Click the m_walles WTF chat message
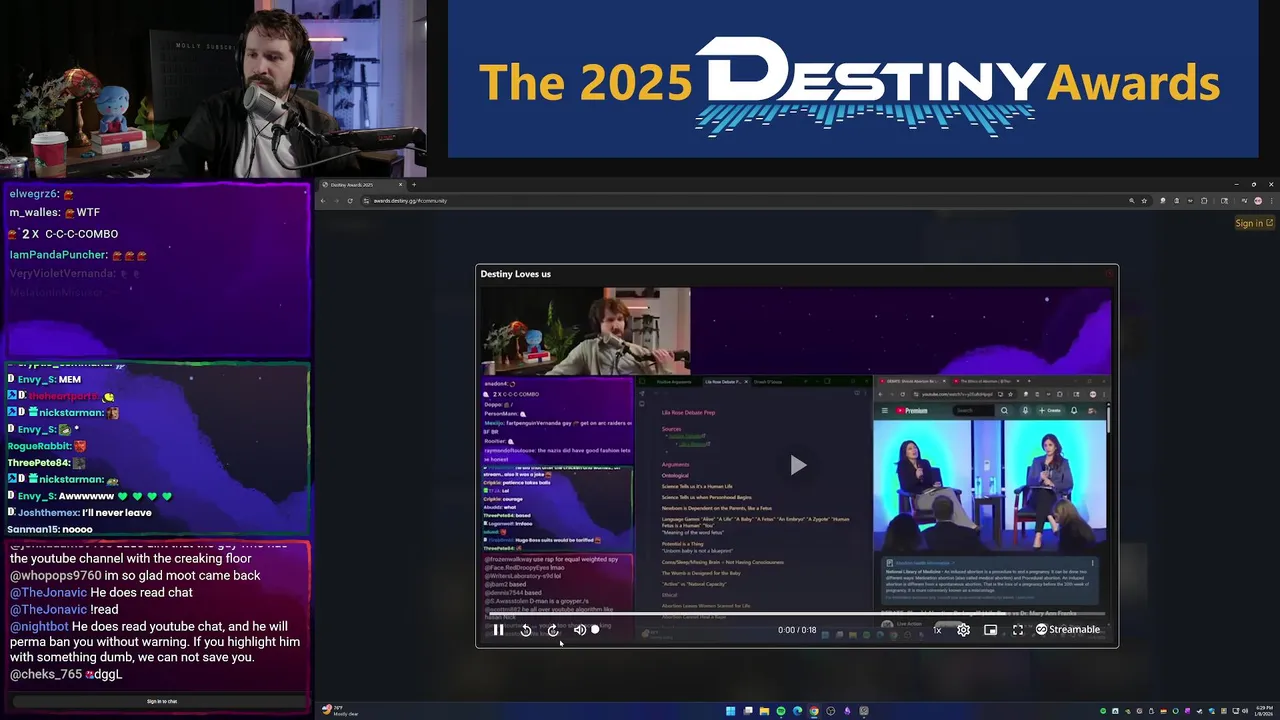The image size is (1280, 720). [x=55, y=212]
